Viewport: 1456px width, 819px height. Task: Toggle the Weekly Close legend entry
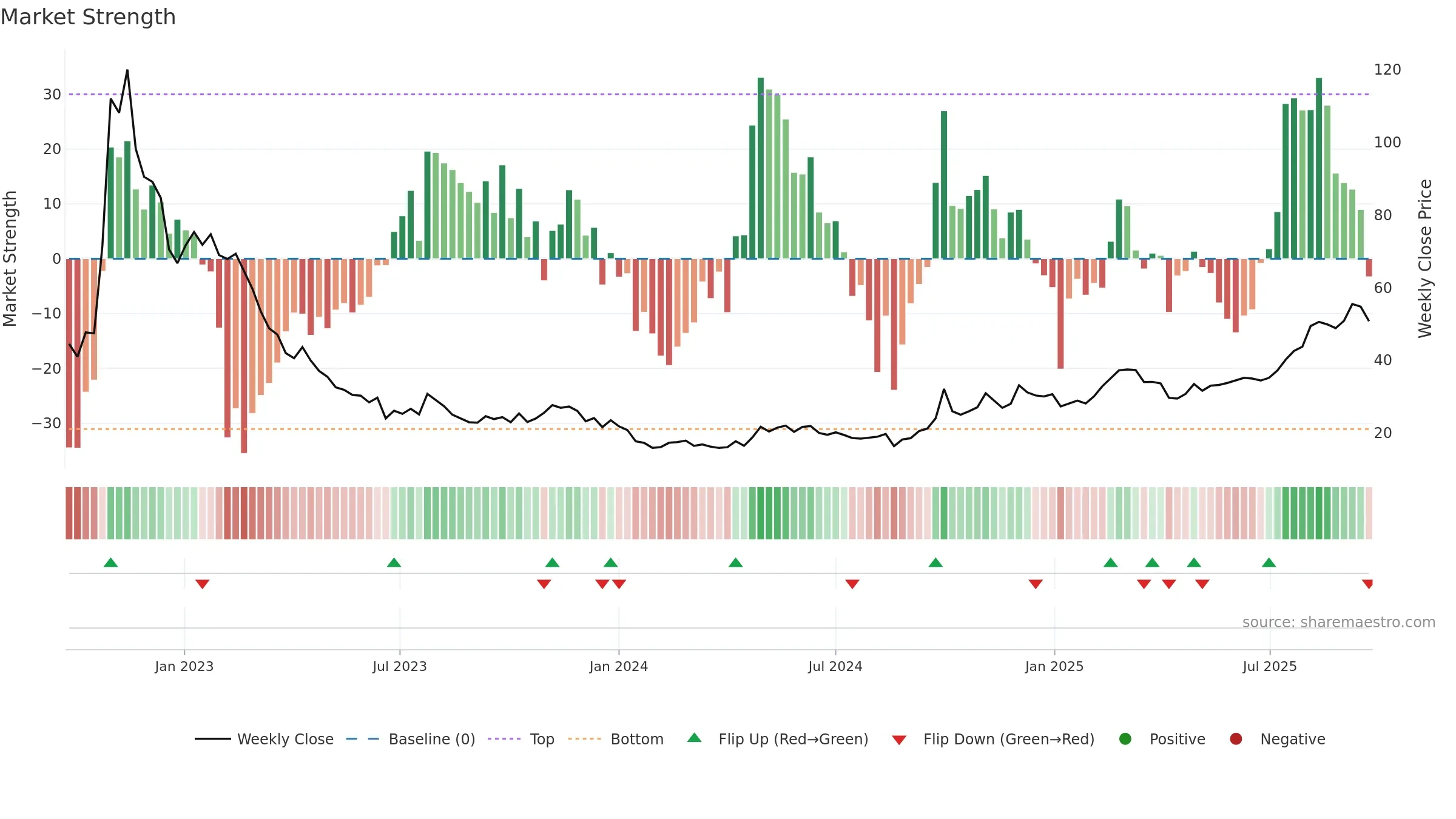264,739
